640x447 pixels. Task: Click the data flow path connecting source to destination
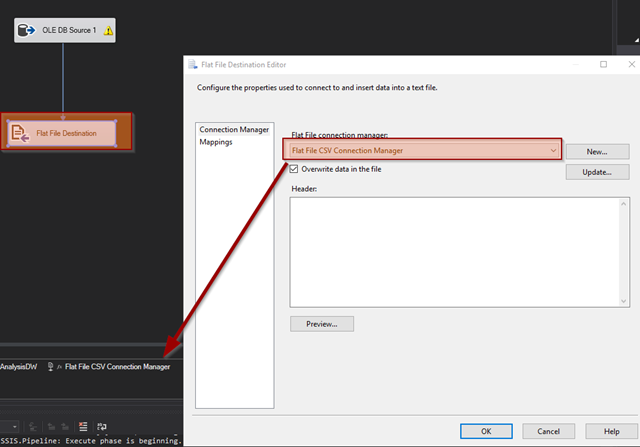coord(63,80)
